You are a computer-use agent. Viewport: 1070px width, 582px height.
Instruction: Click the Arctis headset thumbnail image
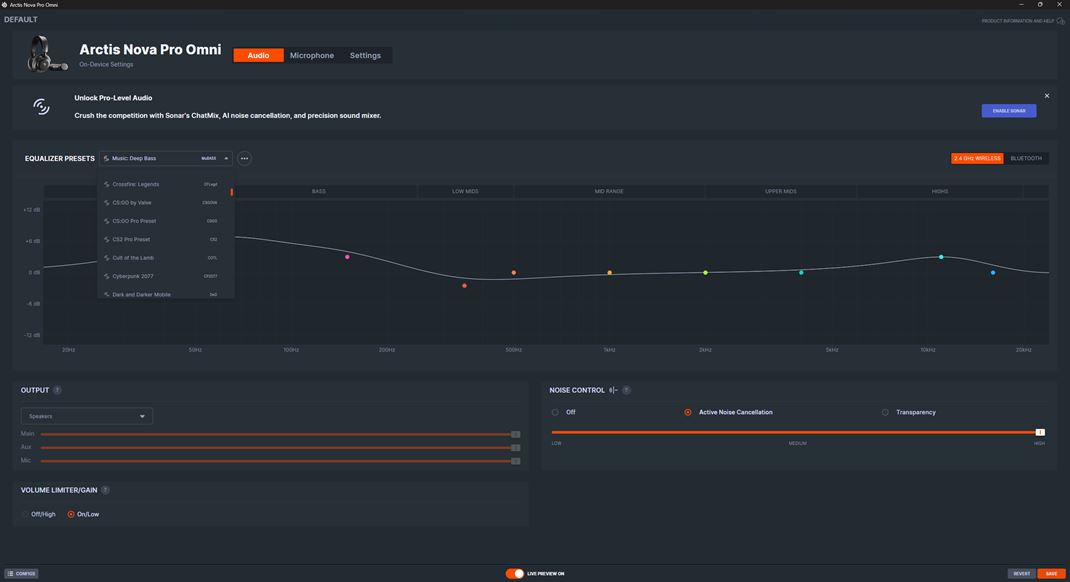46,54
